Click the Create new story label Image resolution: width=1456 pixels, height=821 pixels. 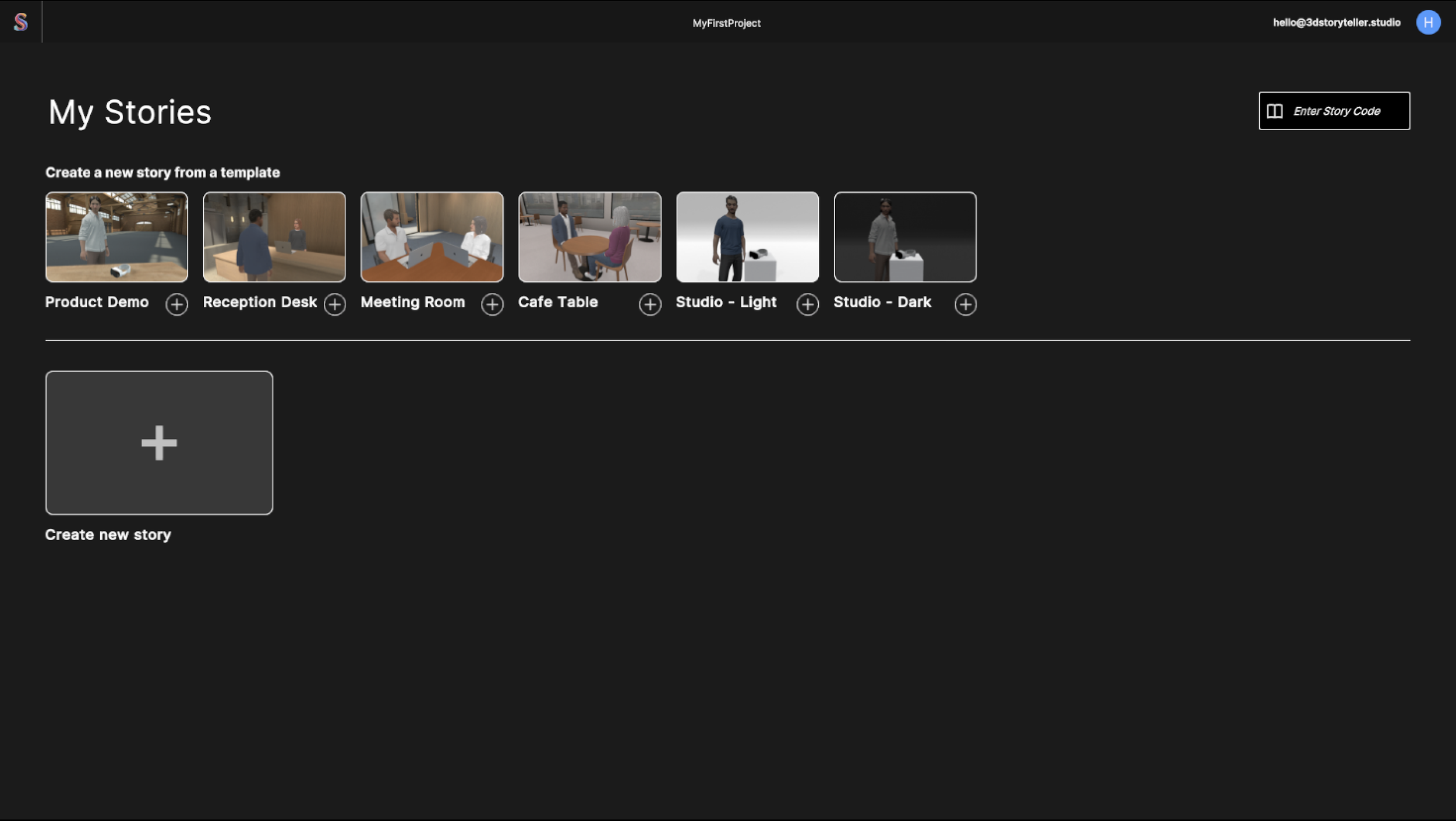[x=108, y=534]
